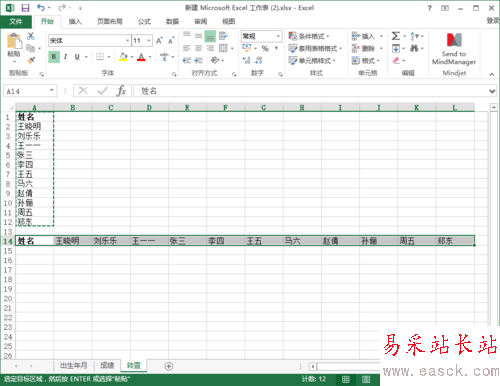Switch to the Data ribbon tab
This screenshot has width=500, height=386.
click(172, 22)
